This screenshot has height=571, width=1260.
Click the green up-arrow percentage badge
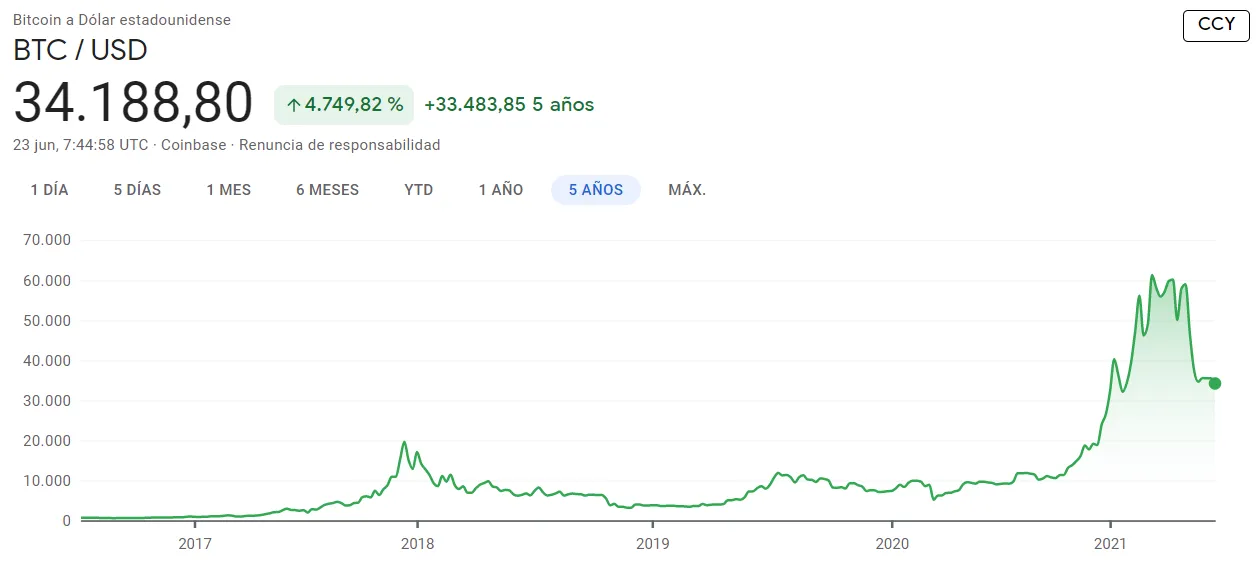[x=344, y=105]
